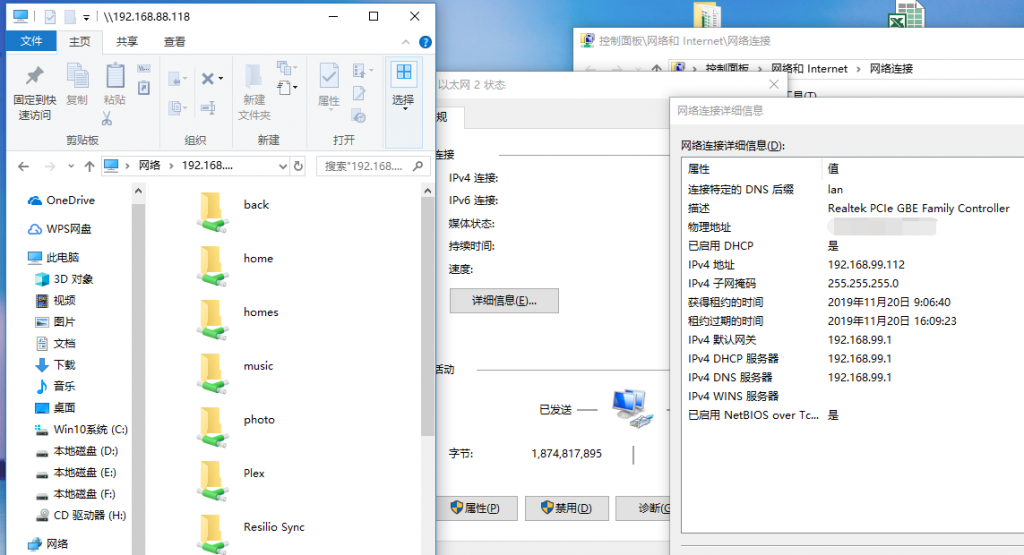The height and width of the screenshot is (555, 1024).
Task: Switch to the 主页 home ribbon tab
Action: coord(80,42)
